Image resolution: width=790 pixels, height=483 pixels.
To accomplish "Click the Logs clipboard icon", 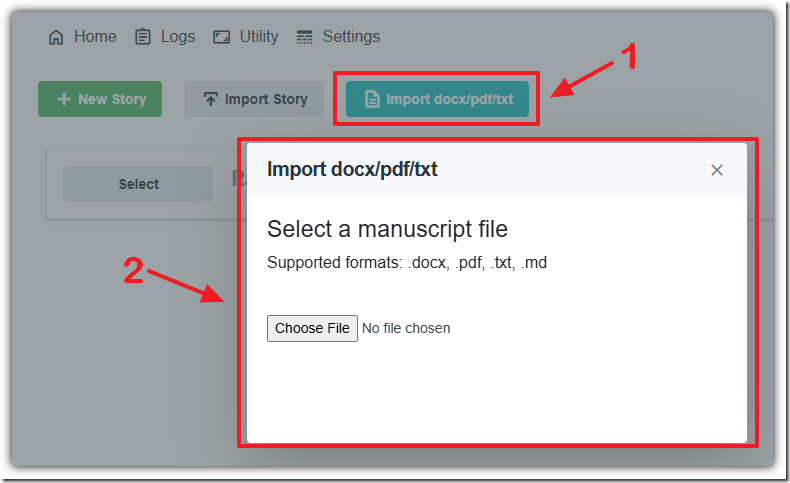I will 142,37.
